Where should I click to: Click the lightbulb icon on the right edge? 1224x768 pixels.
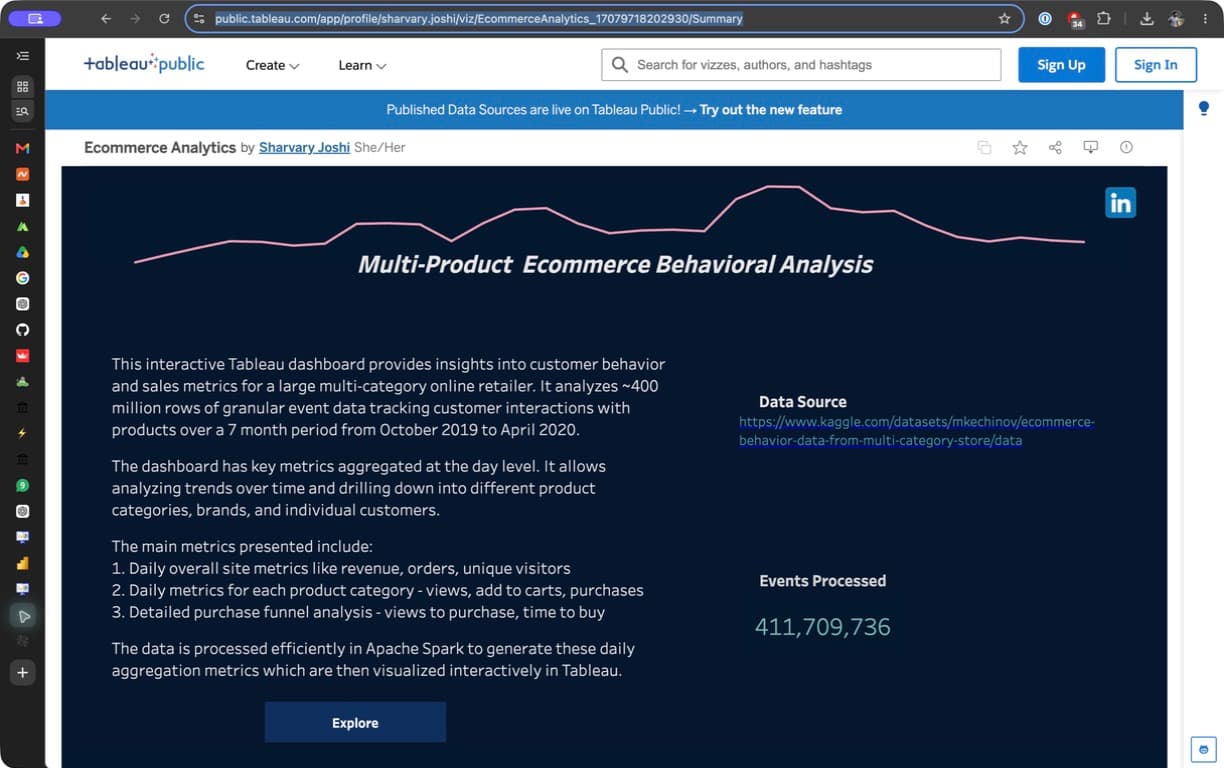(x=1204, y=108)
